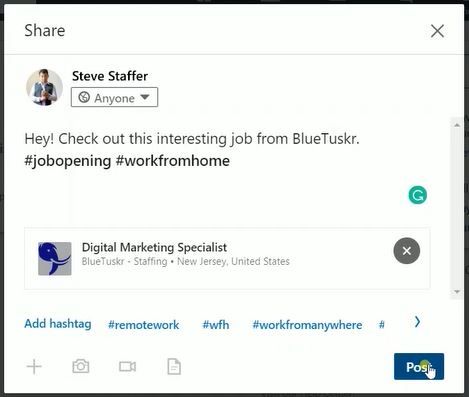The height and width of the screenshot is (397, 469).
Task: Show more hashtag suggestions with chevron
Action: (417, 322)
